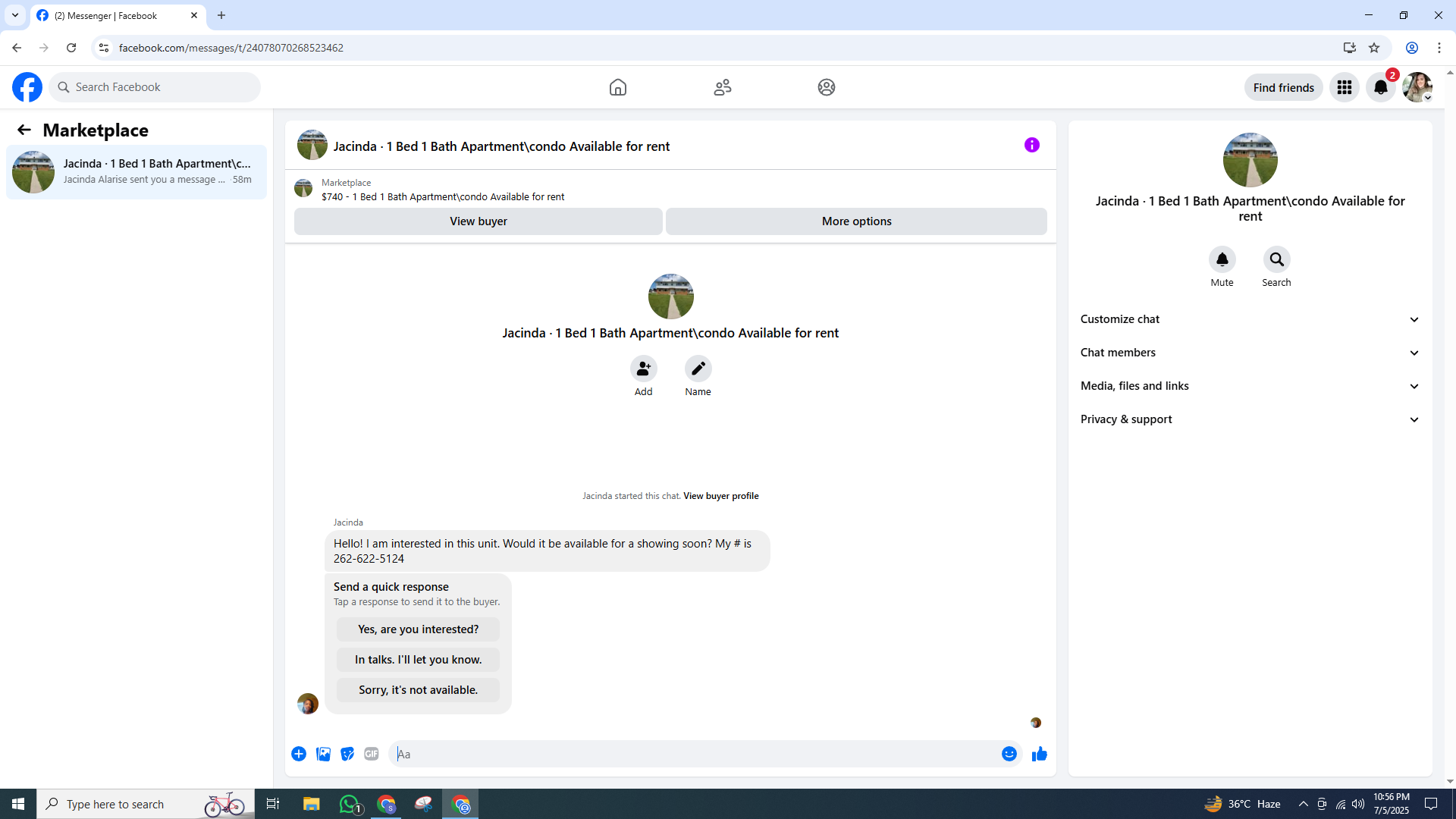Click the thumbs-up like send icon

[x=1039, y=754]
